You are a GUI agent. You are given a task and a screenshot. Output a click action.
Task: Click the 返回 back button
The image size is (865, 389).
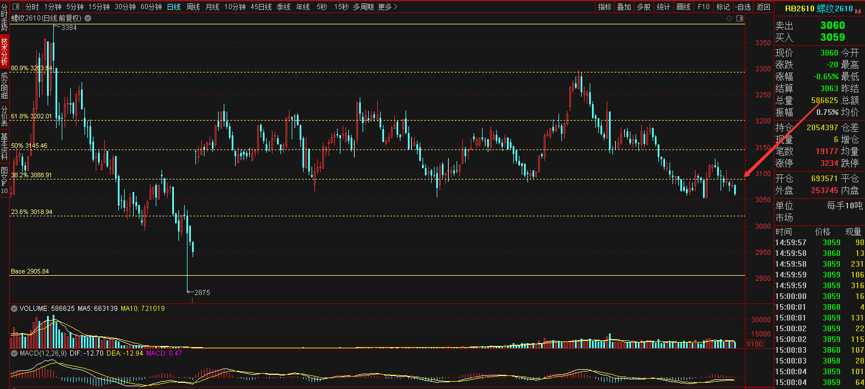tap(763, 7)
